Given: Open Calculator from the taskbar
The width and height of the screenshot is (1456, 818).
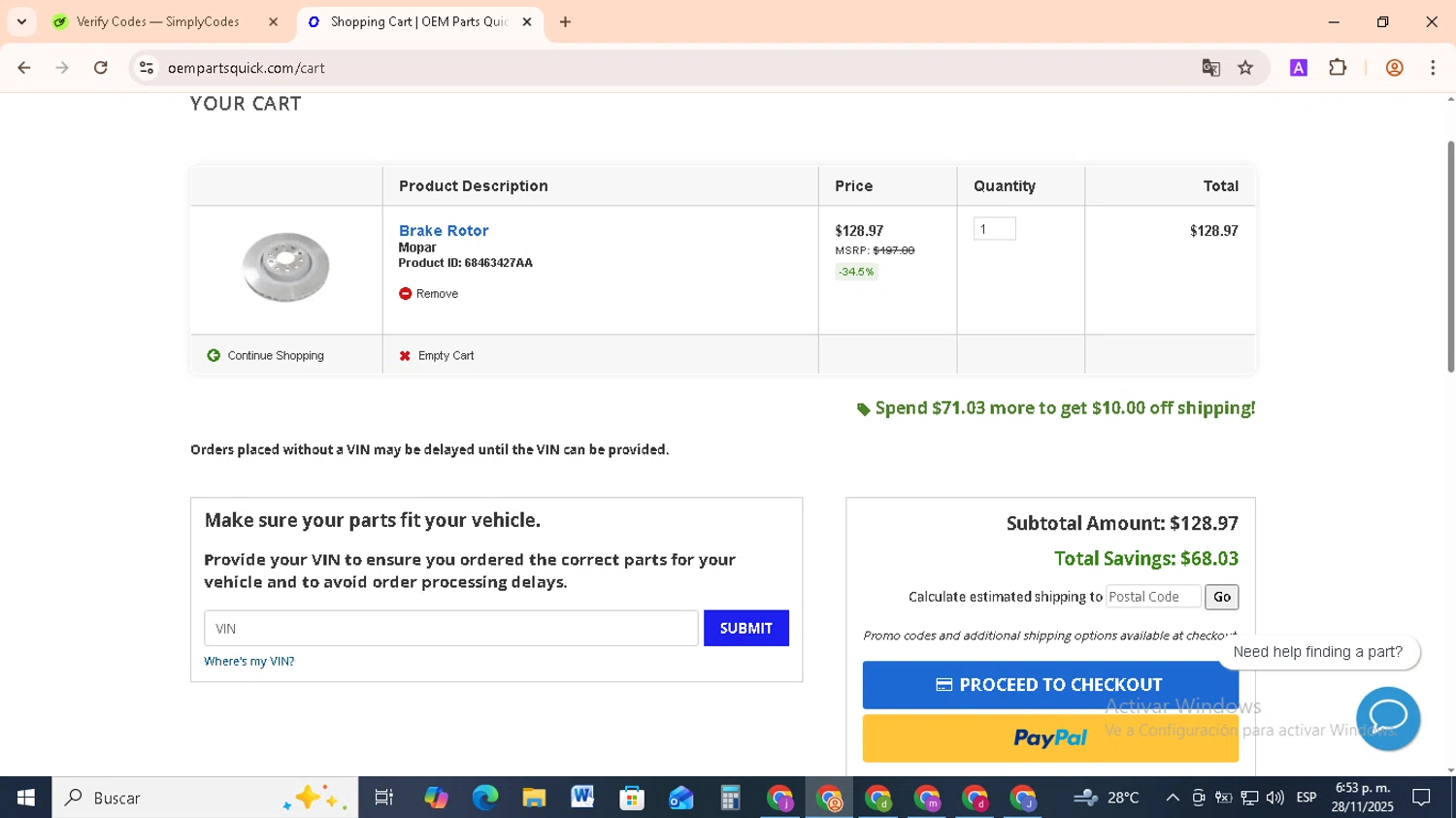Looking at the screenshot, I should coord(730,798).
